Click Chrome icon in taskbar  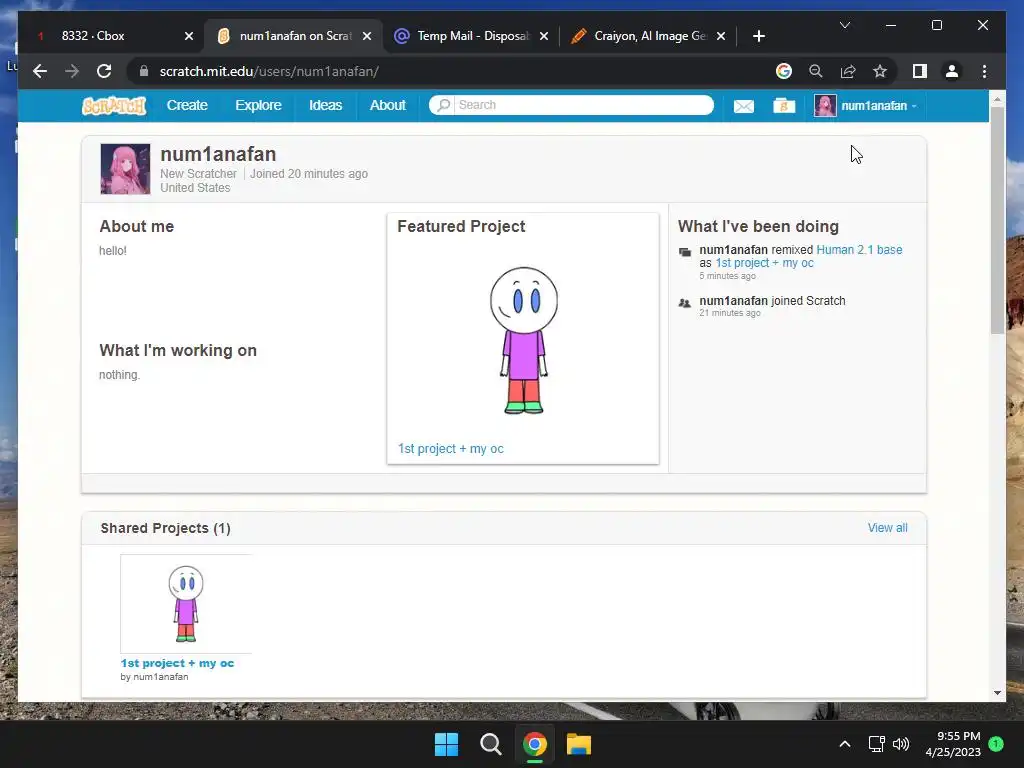point(534,744)
